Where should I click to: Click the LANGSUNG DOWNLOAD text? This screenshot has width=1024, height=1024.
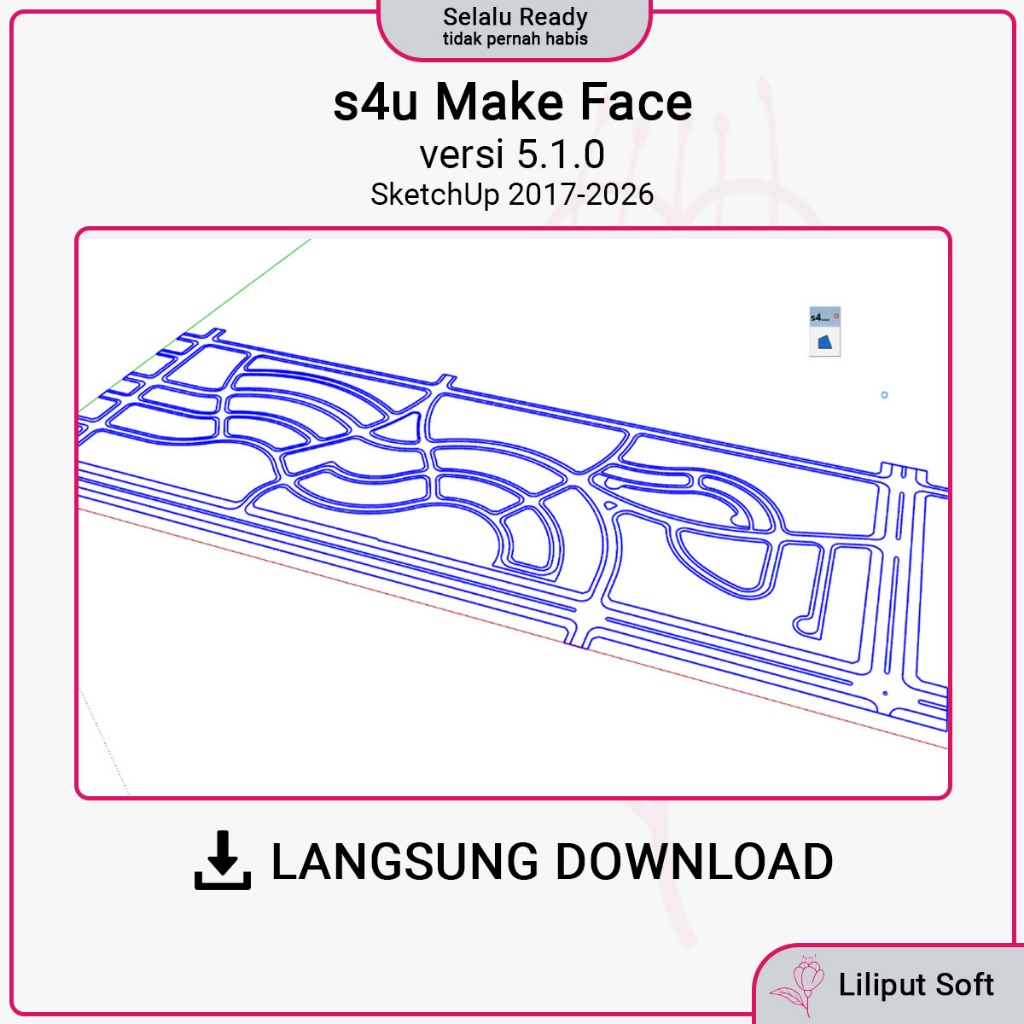click(x=552, y=861)
